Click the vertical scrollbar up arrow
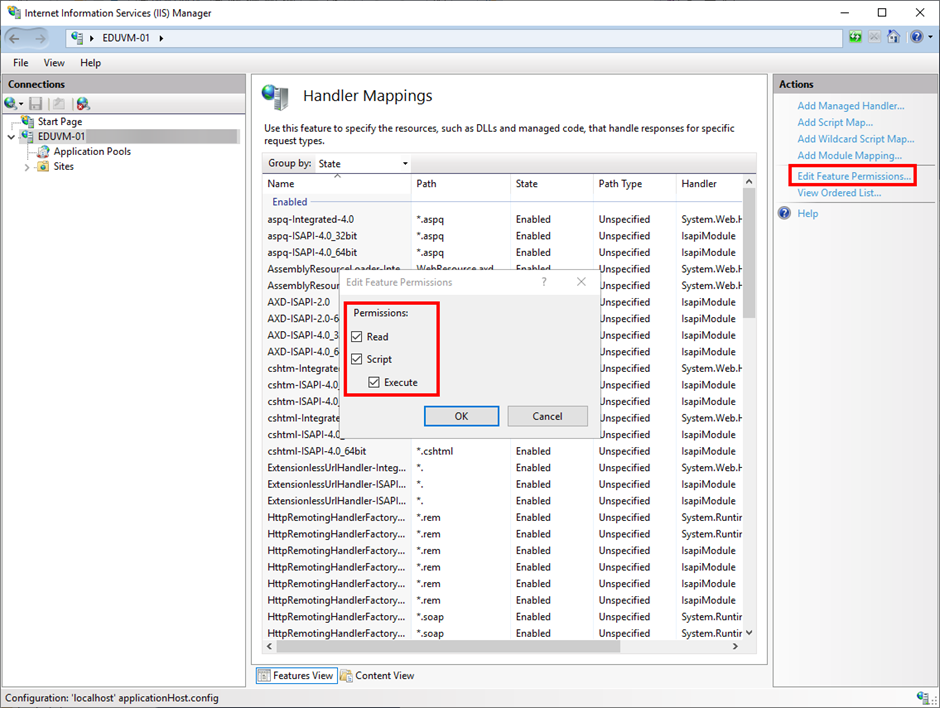The image size is (940, 708). [749, 181]
